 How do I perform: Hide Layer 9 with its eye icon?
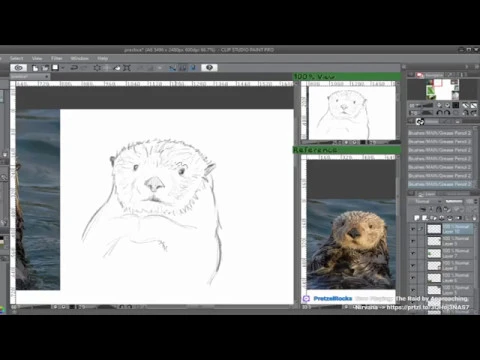click(413, 241)
